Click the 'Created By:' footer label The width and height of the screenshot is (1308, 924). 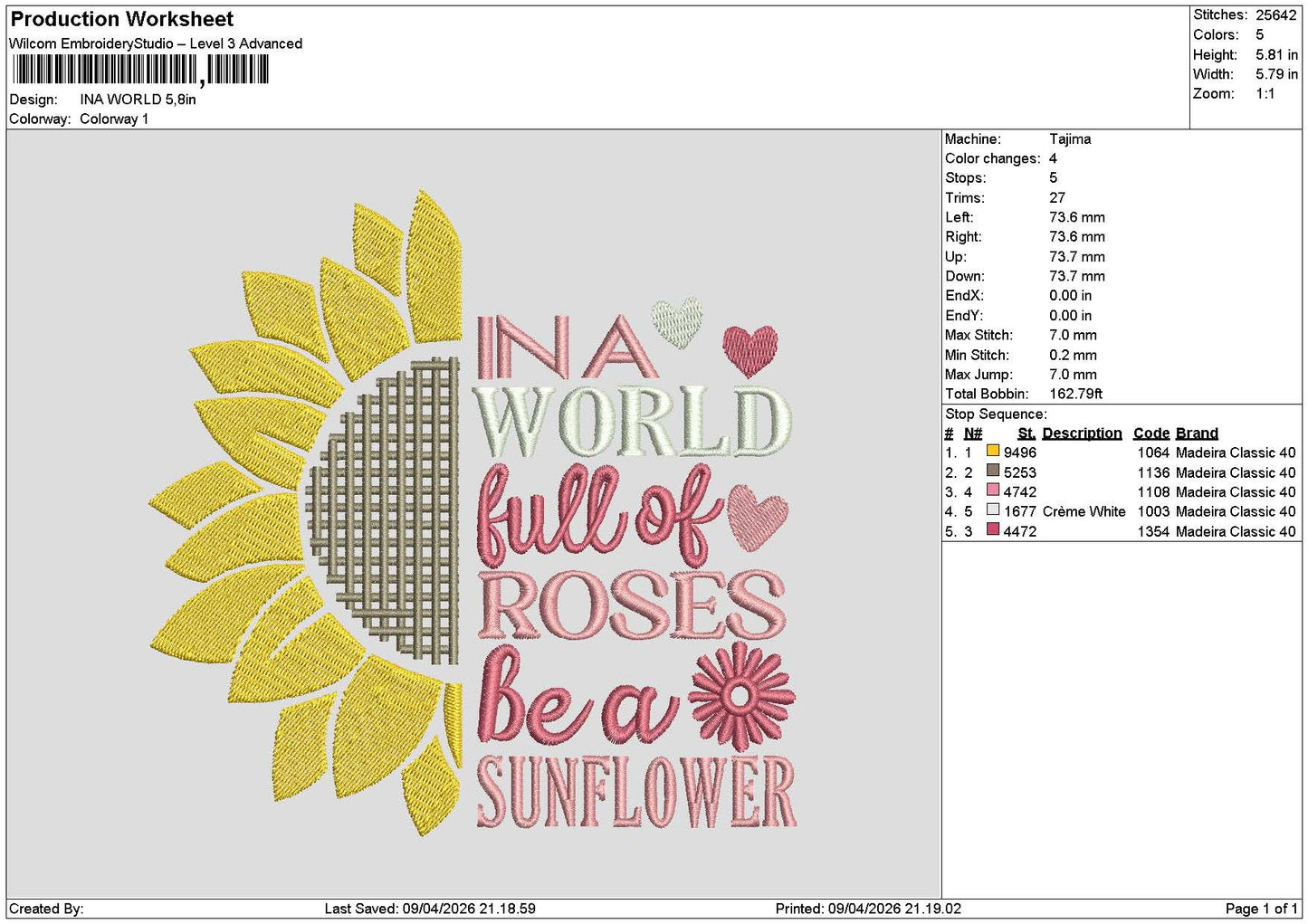[x=46, y=909]
